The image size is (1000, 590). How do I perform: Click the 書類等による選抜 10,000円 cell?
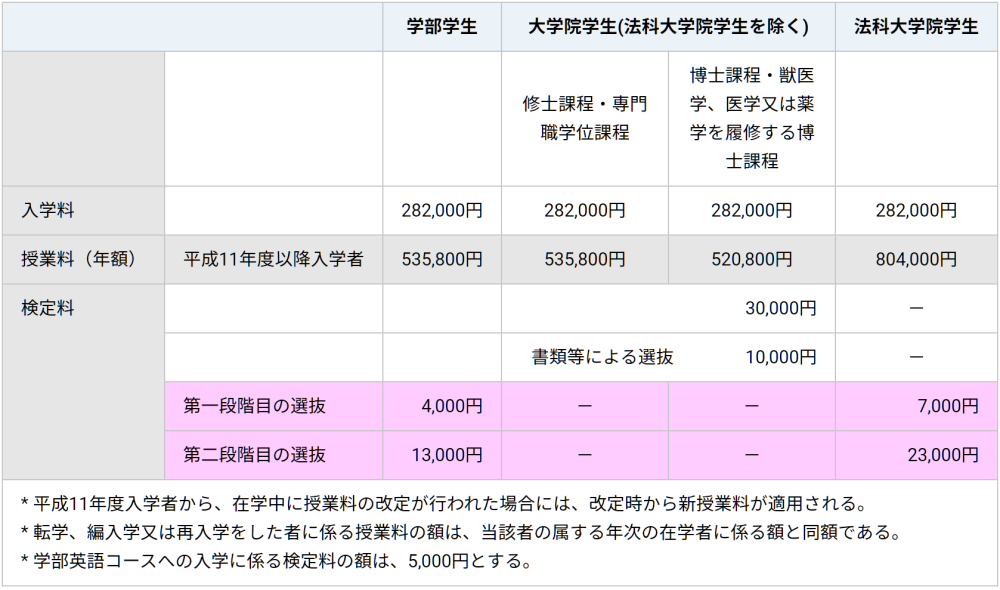[x=668, y=357]
